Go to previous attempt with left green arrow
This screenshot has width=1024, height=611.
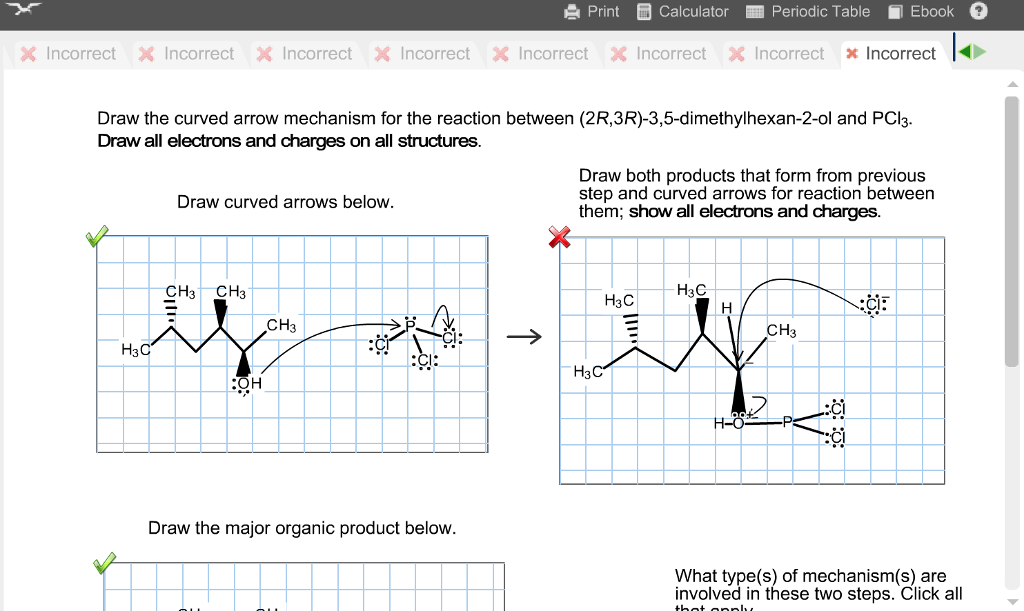(x=965, y=52)
